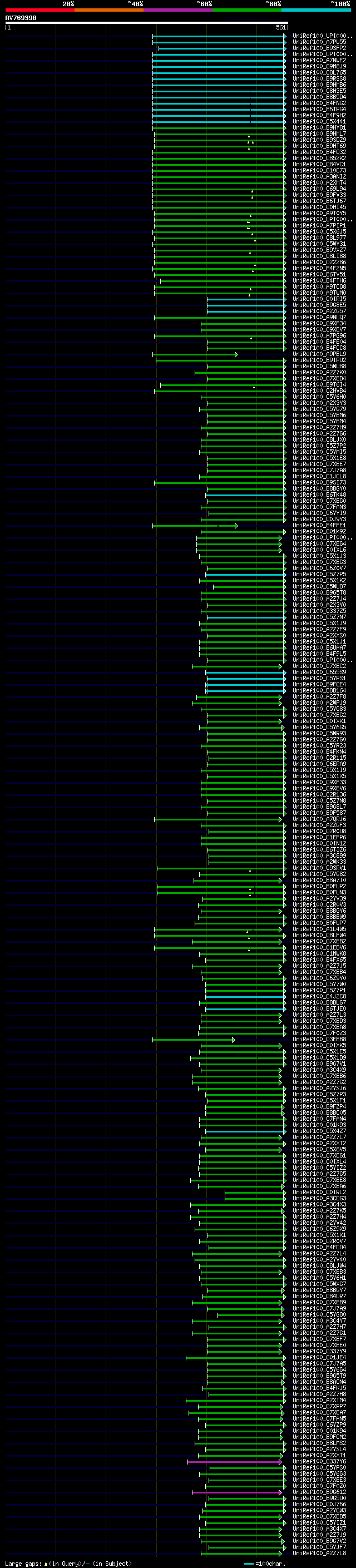This screenshot has width=356, height=1568.
Task: Select label UniRef100_A3ANI2
Action: 319,176
